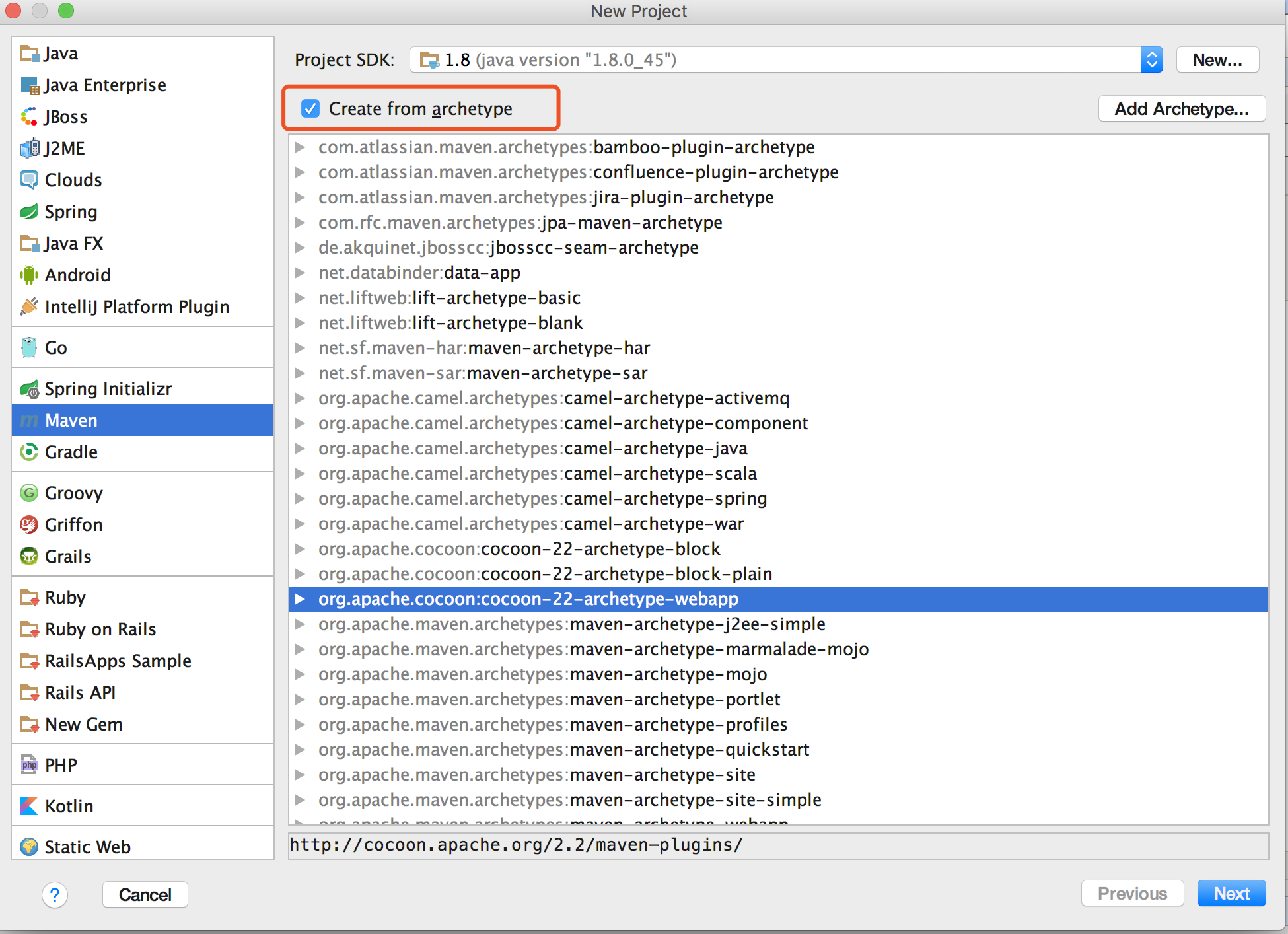Expand camel-archetype-spring entry
This screenshot has width=1288, height=934.
300,498
